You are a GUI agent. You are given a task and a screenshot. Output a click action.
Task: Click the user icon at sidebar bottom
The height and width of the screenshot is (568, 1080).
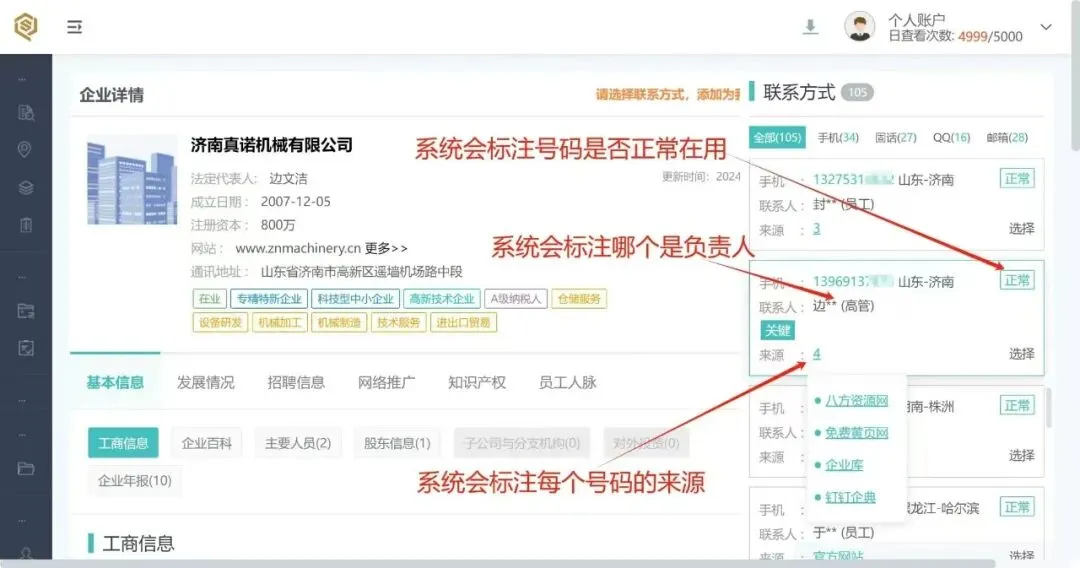[x=26, y=553]
